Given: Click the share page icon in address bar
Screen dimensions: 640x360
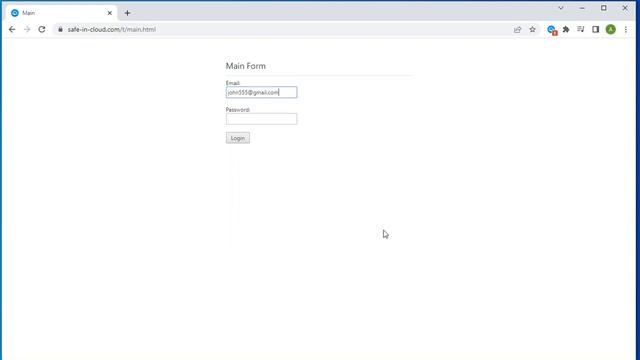Looking at the screenshot, I should 518,29.
